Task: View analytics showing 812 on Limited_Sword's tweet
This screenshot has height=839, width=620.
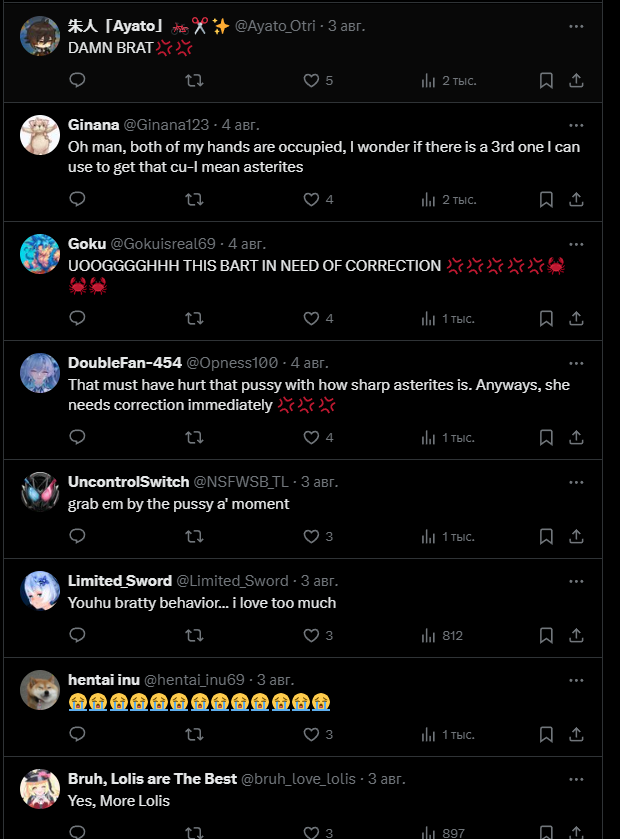Action: point(442,636)
